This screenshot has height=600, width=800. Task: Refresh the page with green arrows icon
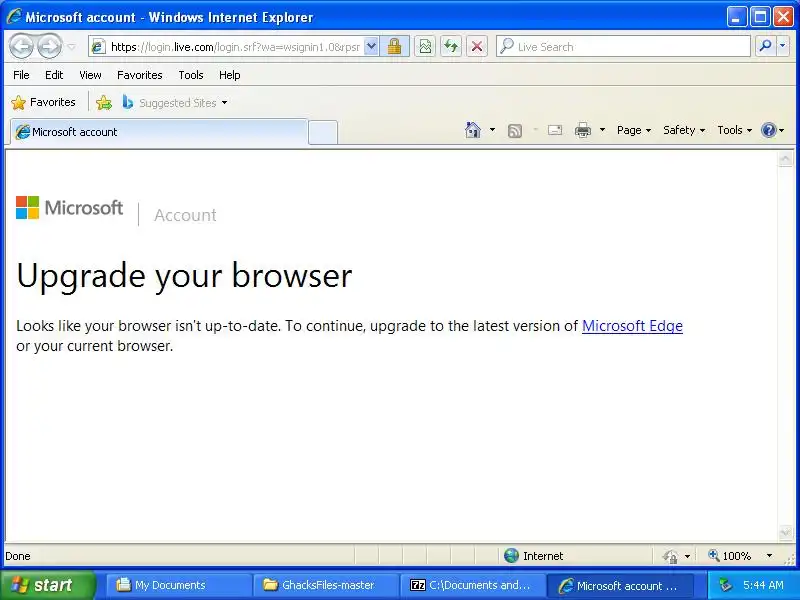pos(451,47)
